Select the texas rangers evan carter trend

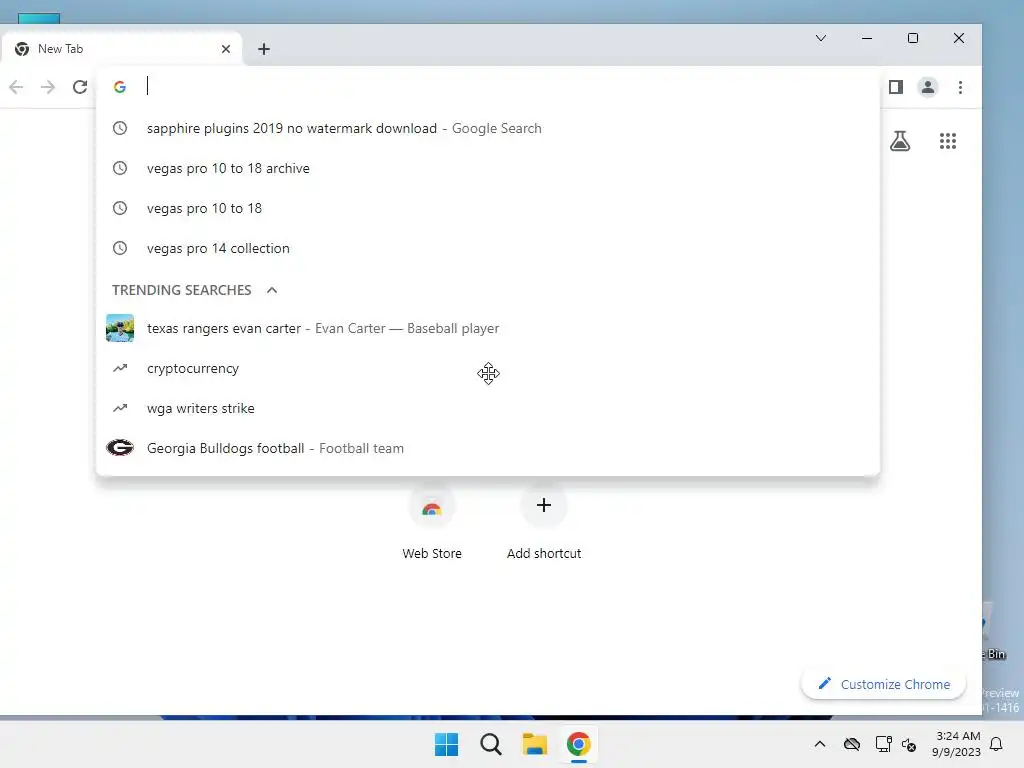pos(488,328)
